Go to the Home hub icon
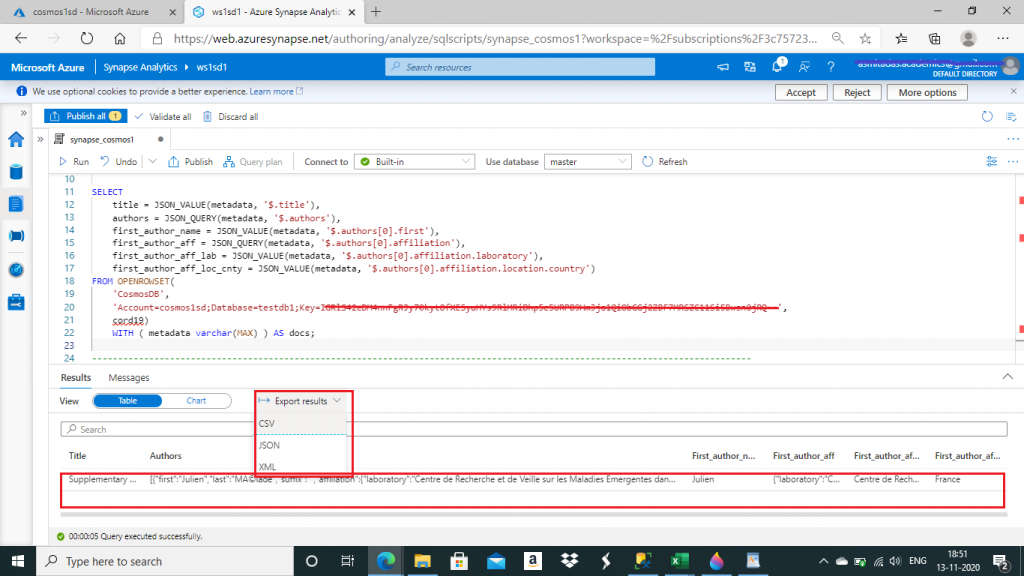 tap(16, 139)
